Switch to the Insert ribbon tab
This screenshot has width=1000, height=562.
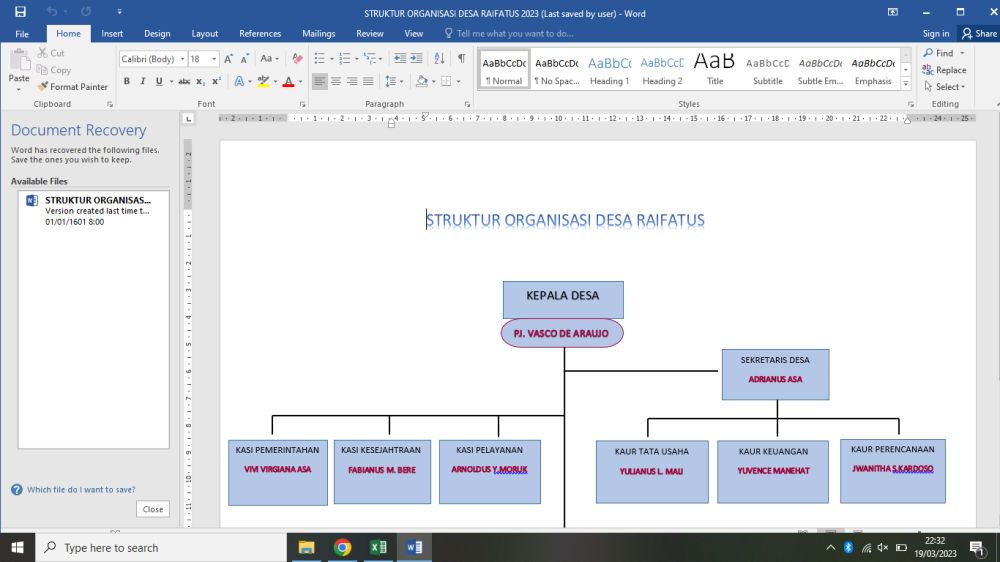[112, 34]
